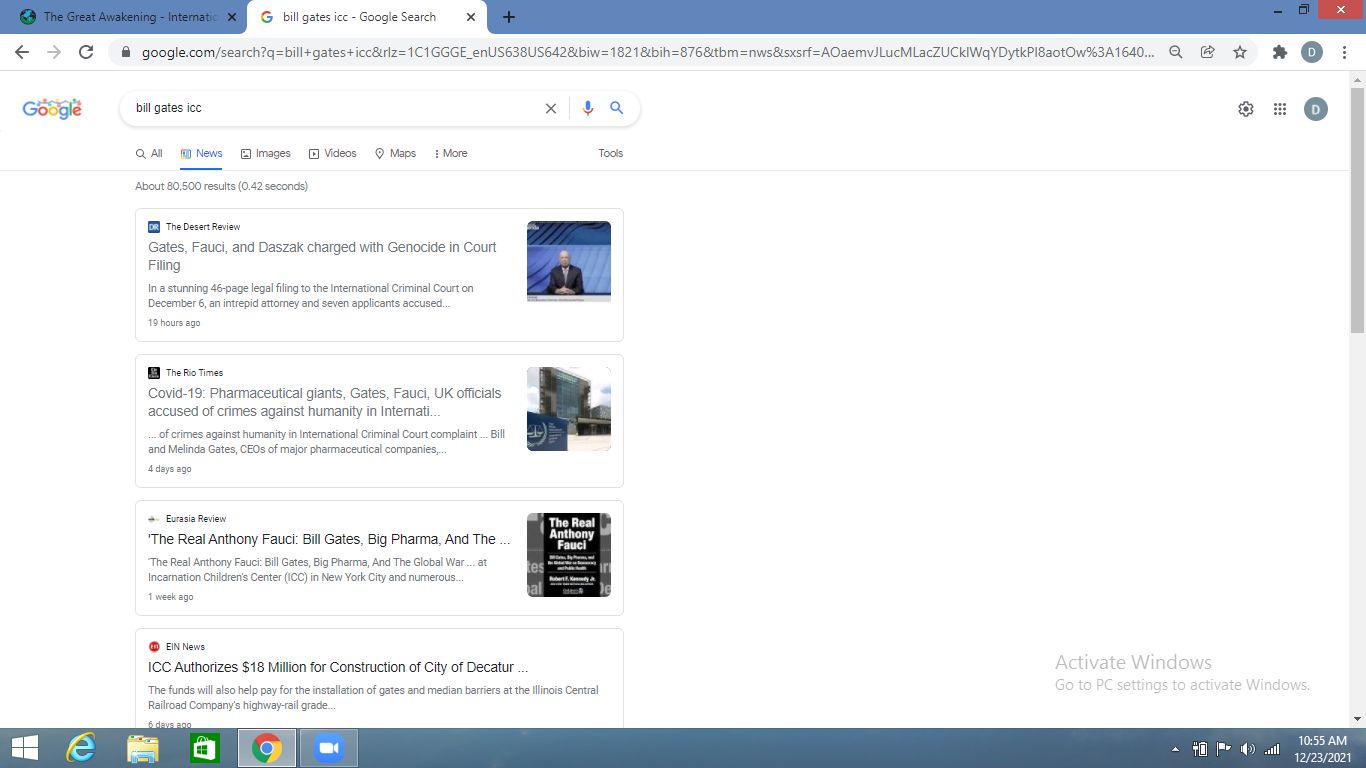Click Chrome icon in taskbar

pyautogui.click(x=266, y=748)
